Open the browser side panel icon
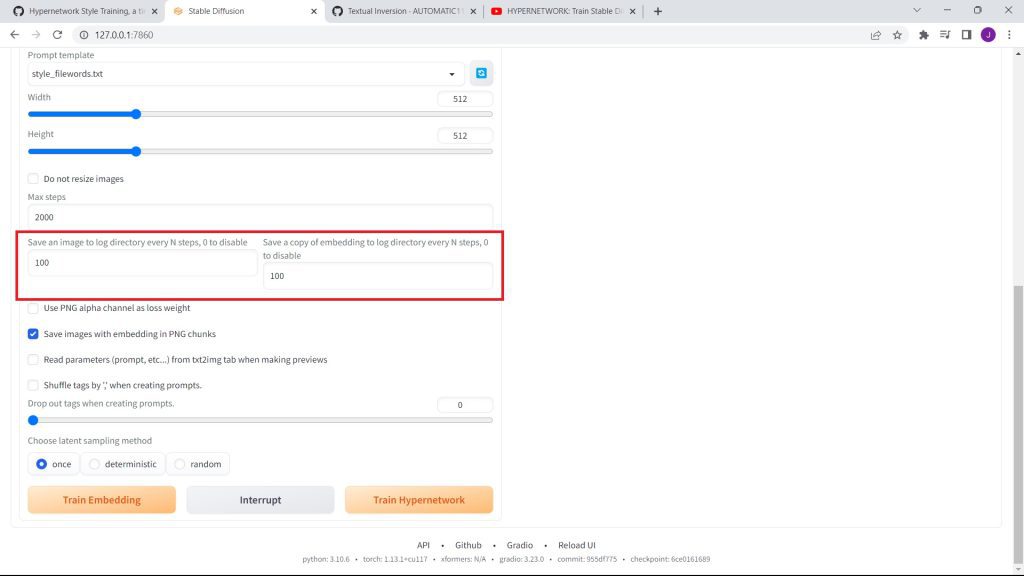This screenshot has width=1024, height=576. [966, 35]
